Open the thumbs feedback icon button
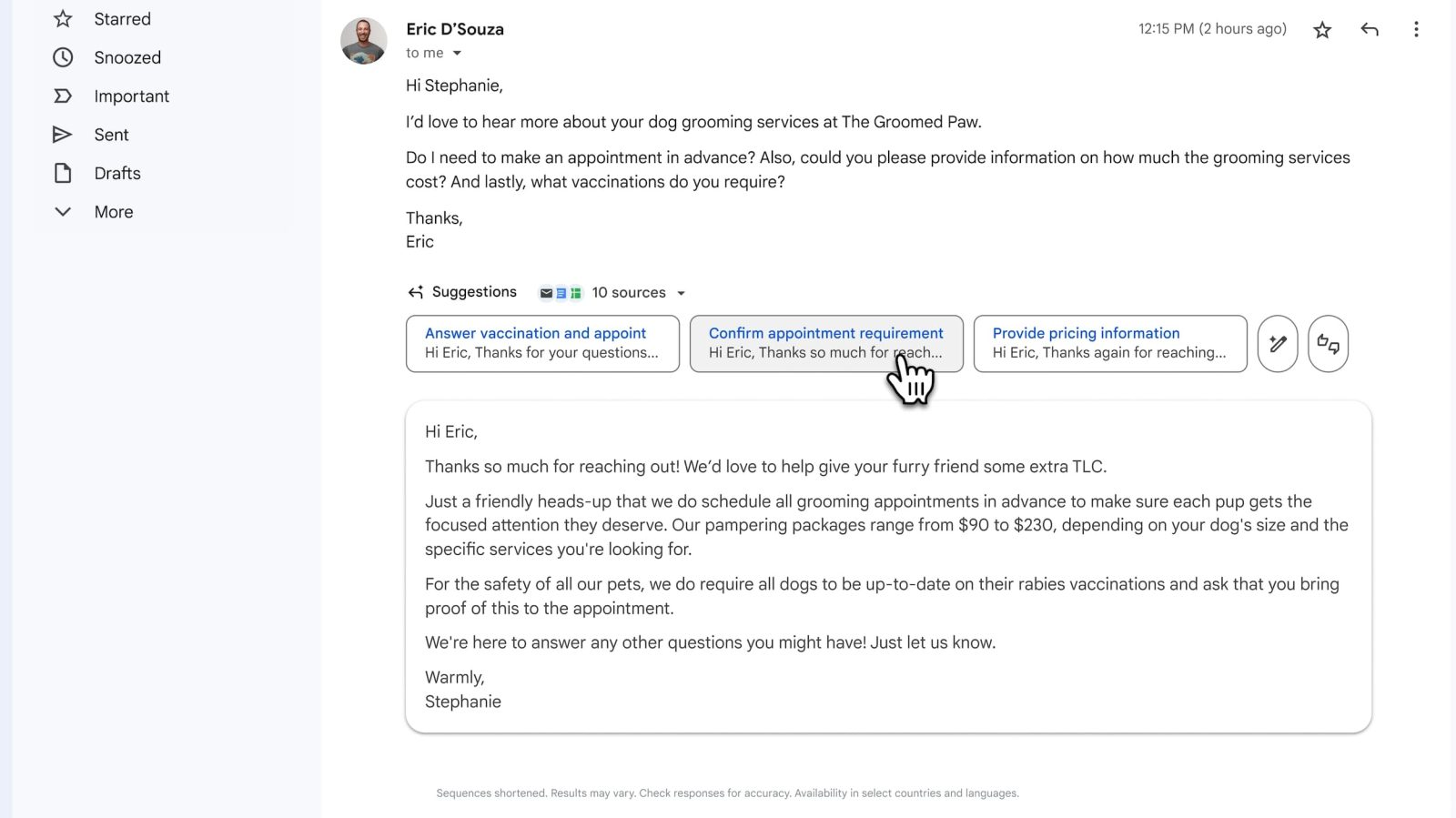This screenshot has width=1456, height=818. pyautogui.click(x=1328, y=344)
